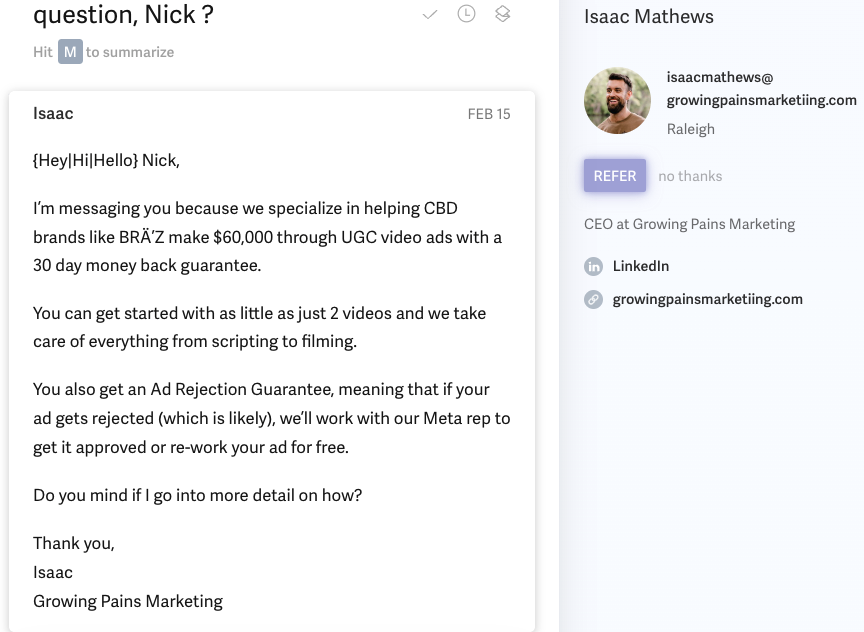The width and height of the screenshot is (864, 632).
Task: Open Isaac Mathews' LinkedIn link
Action: [x=641, y=266]
